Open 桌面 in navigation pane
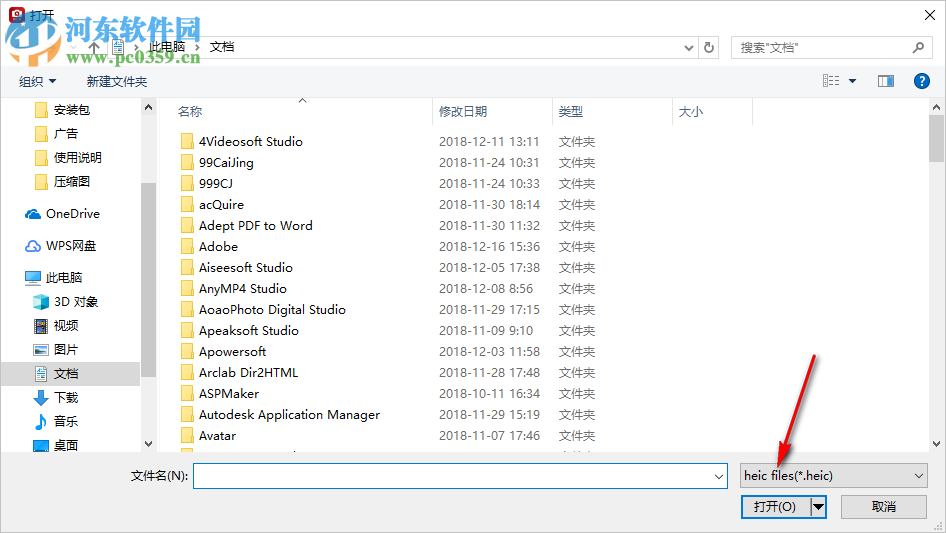The image size is (946, 533). pyautogui.click(x=56, y=445)
